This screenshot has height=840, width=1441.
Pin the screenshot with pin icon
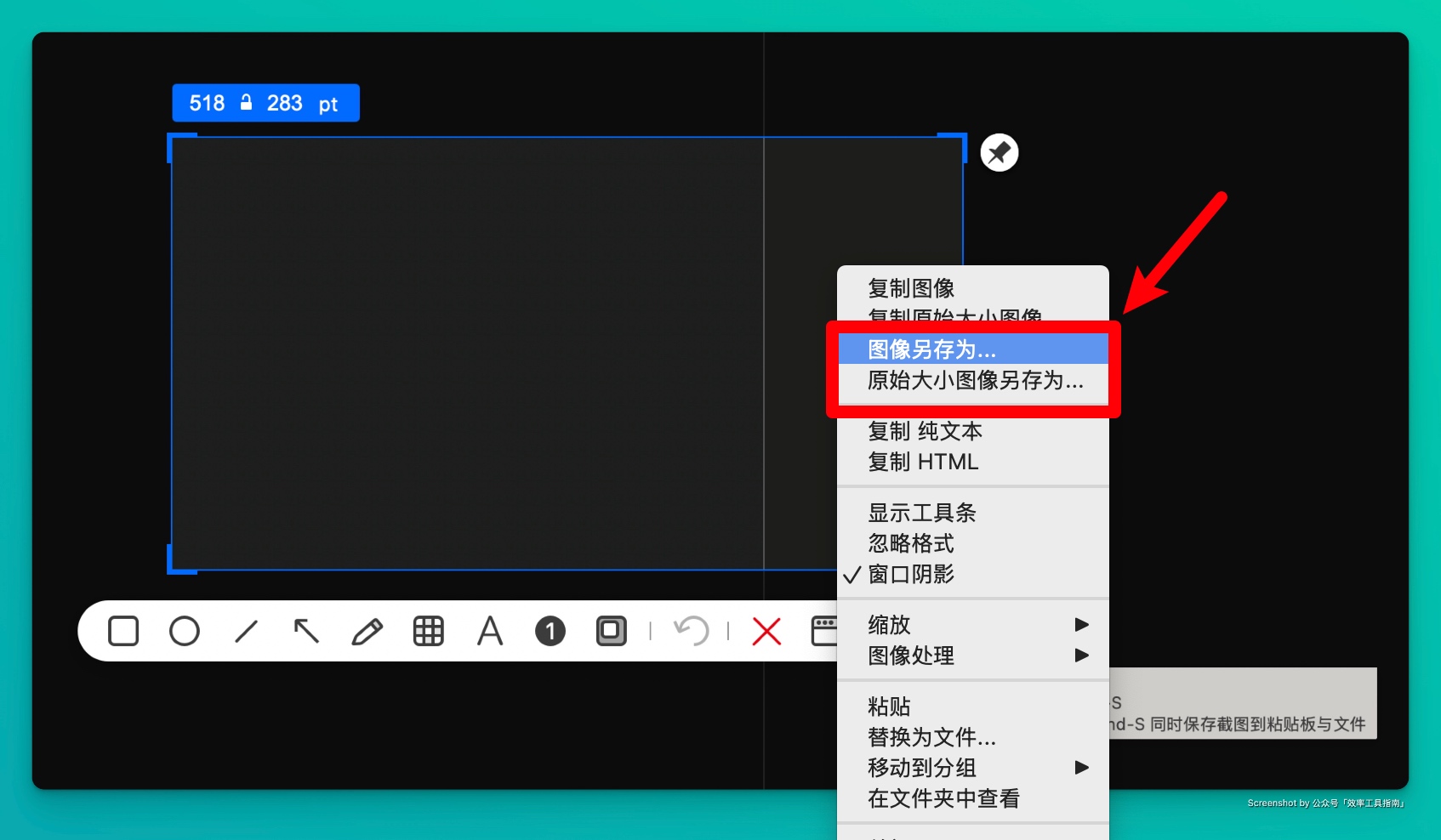[1000, 153]
